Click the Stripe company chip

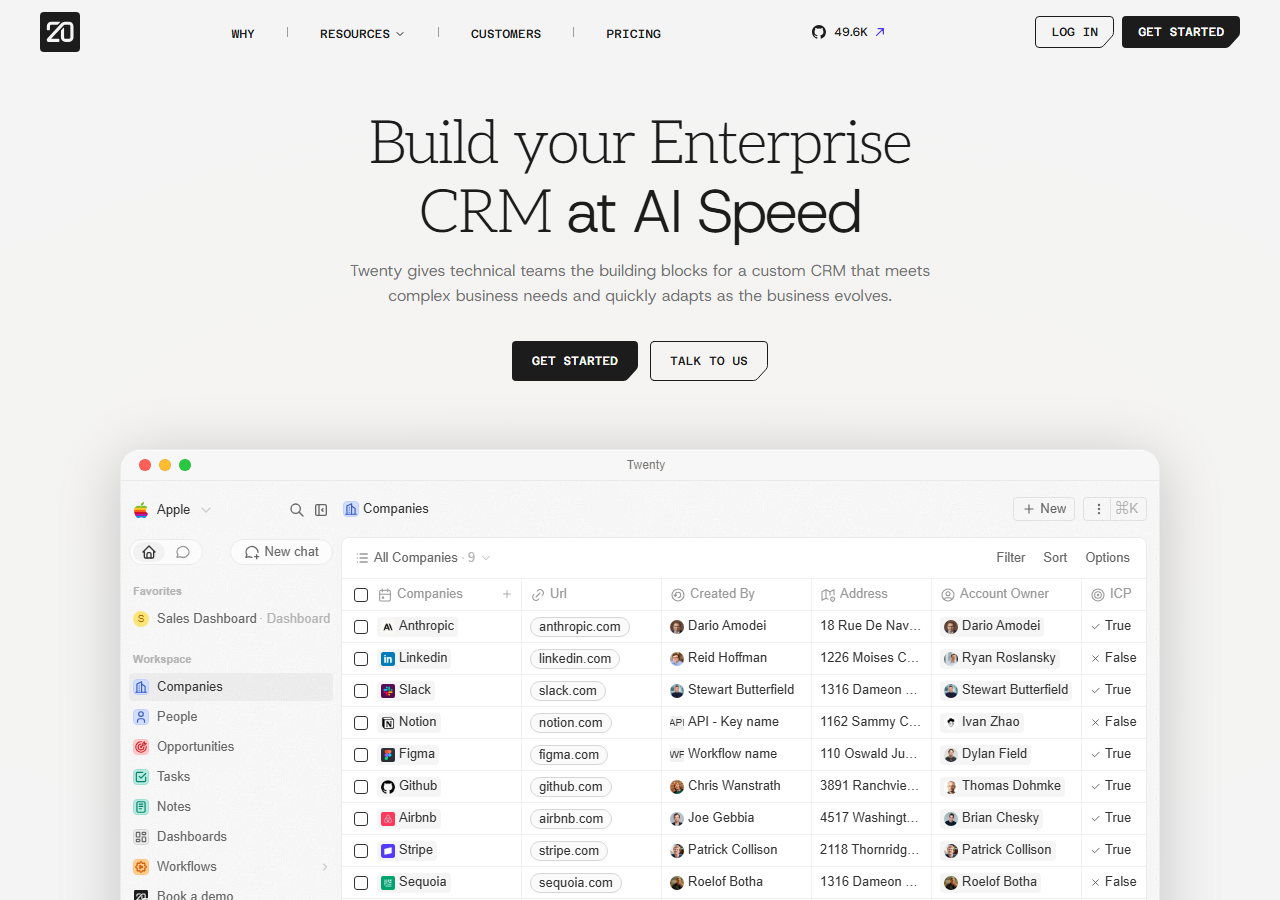(407, 850)
